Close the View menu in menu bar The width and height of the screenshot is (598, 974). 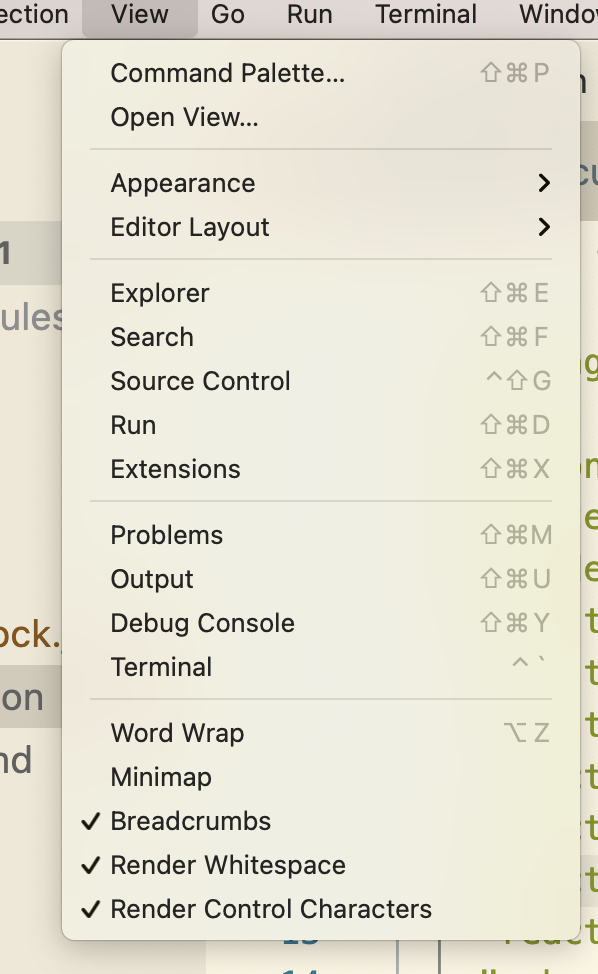click(x=140, y=15)
